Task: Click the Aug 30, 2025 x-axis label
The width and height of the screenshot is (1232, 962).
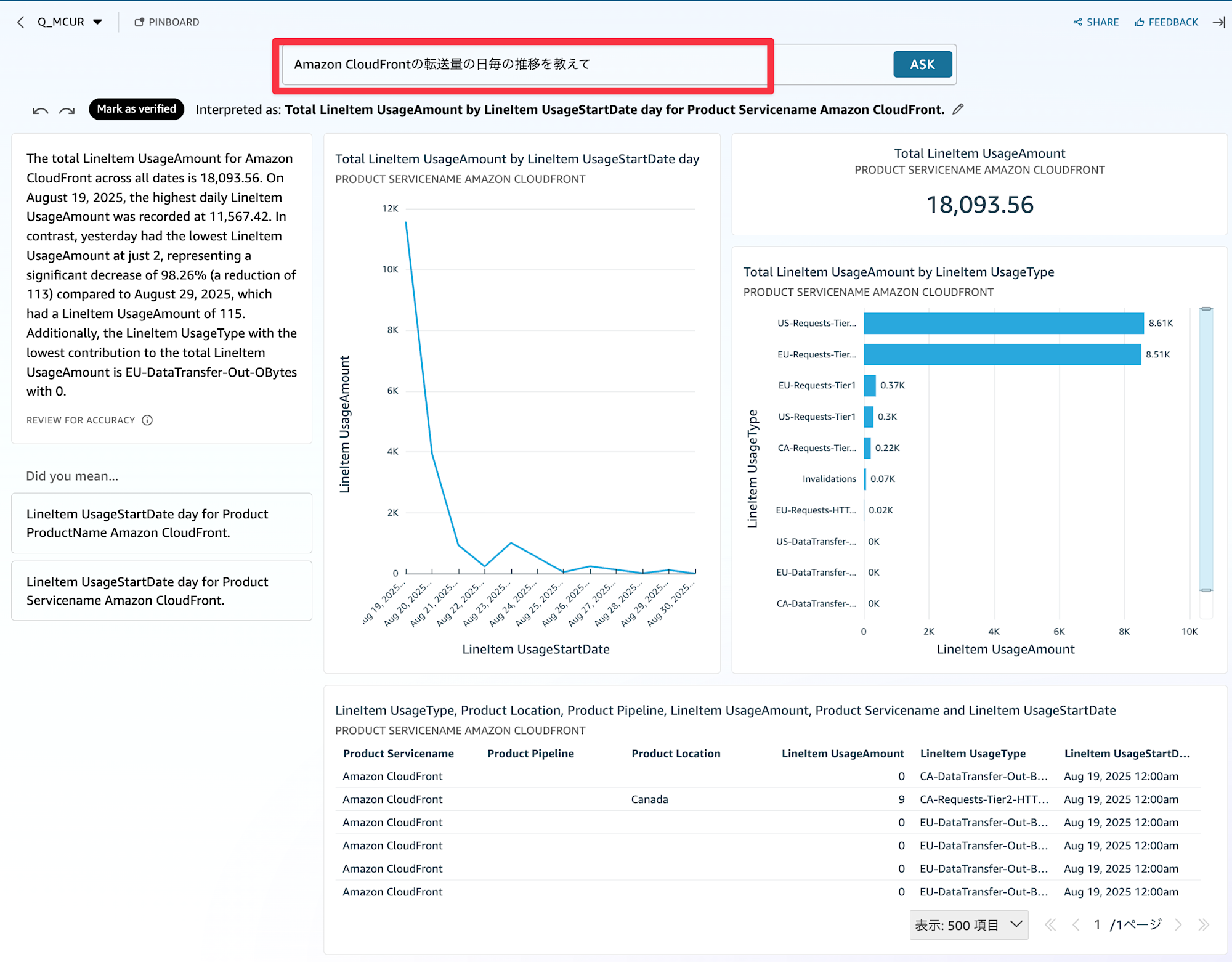Action: click(671, 604)
